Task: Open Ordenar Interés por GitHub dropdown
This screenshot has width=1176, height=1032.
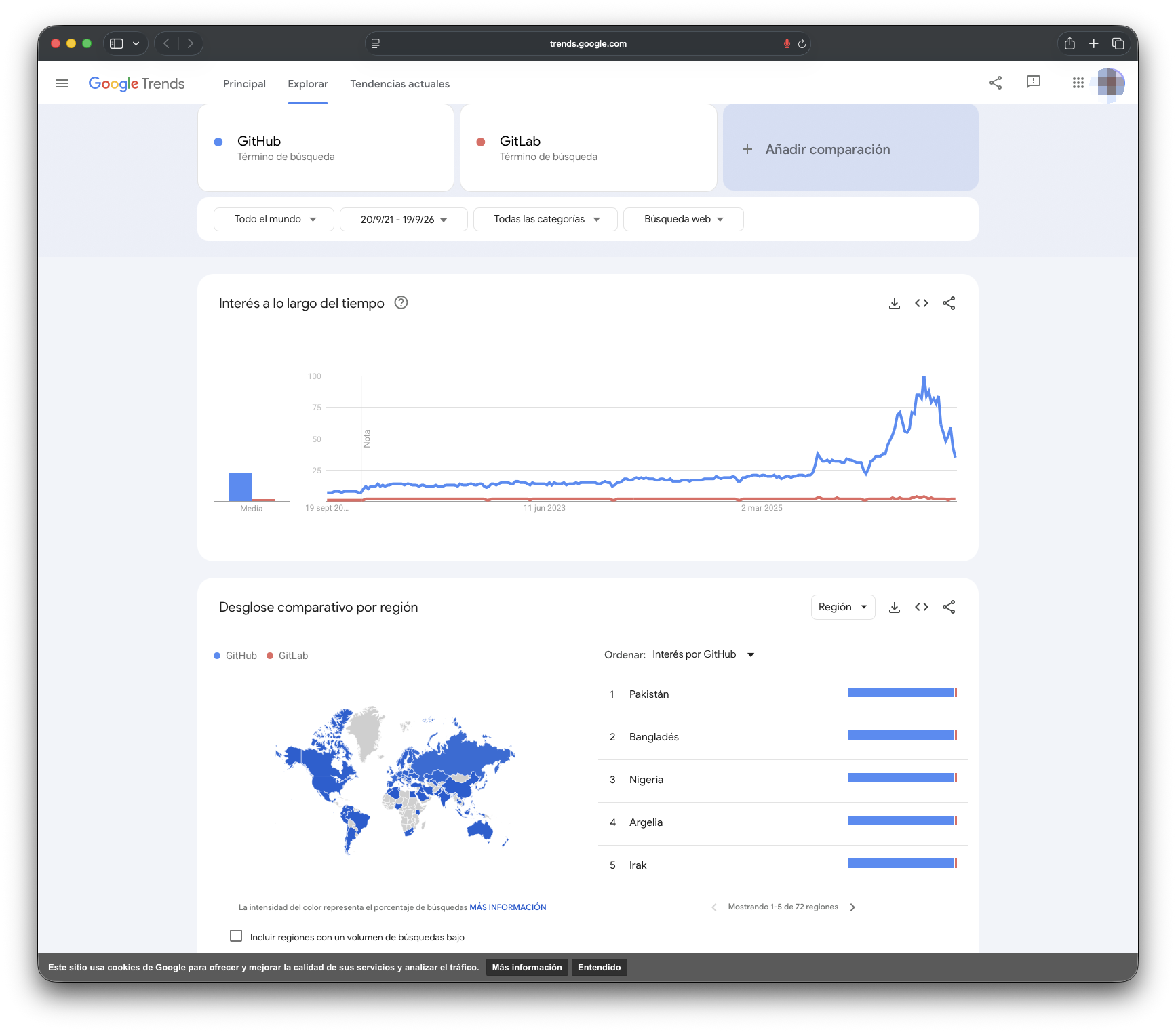Action: [703, 654]
